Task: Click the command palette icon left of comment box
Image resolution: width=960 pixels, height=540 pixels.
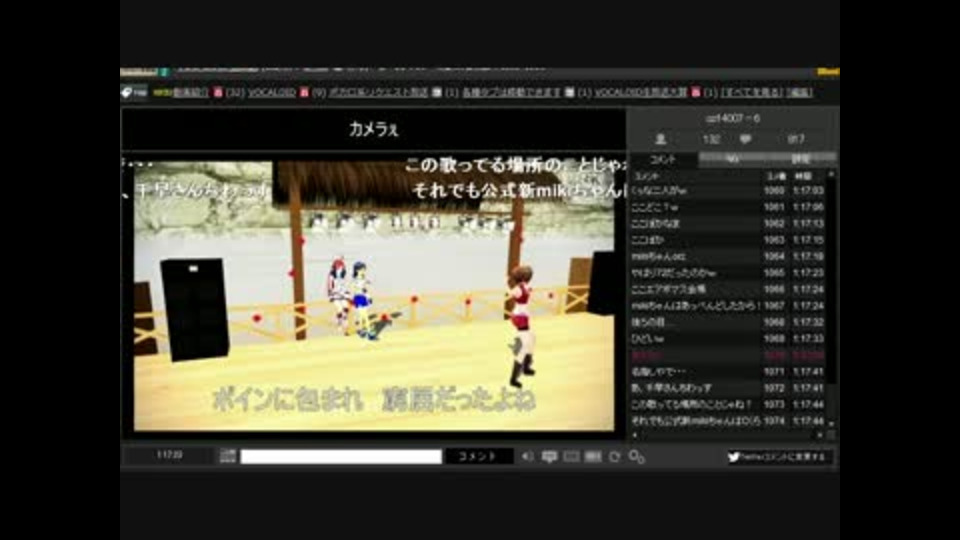Action: pos(228,456)
